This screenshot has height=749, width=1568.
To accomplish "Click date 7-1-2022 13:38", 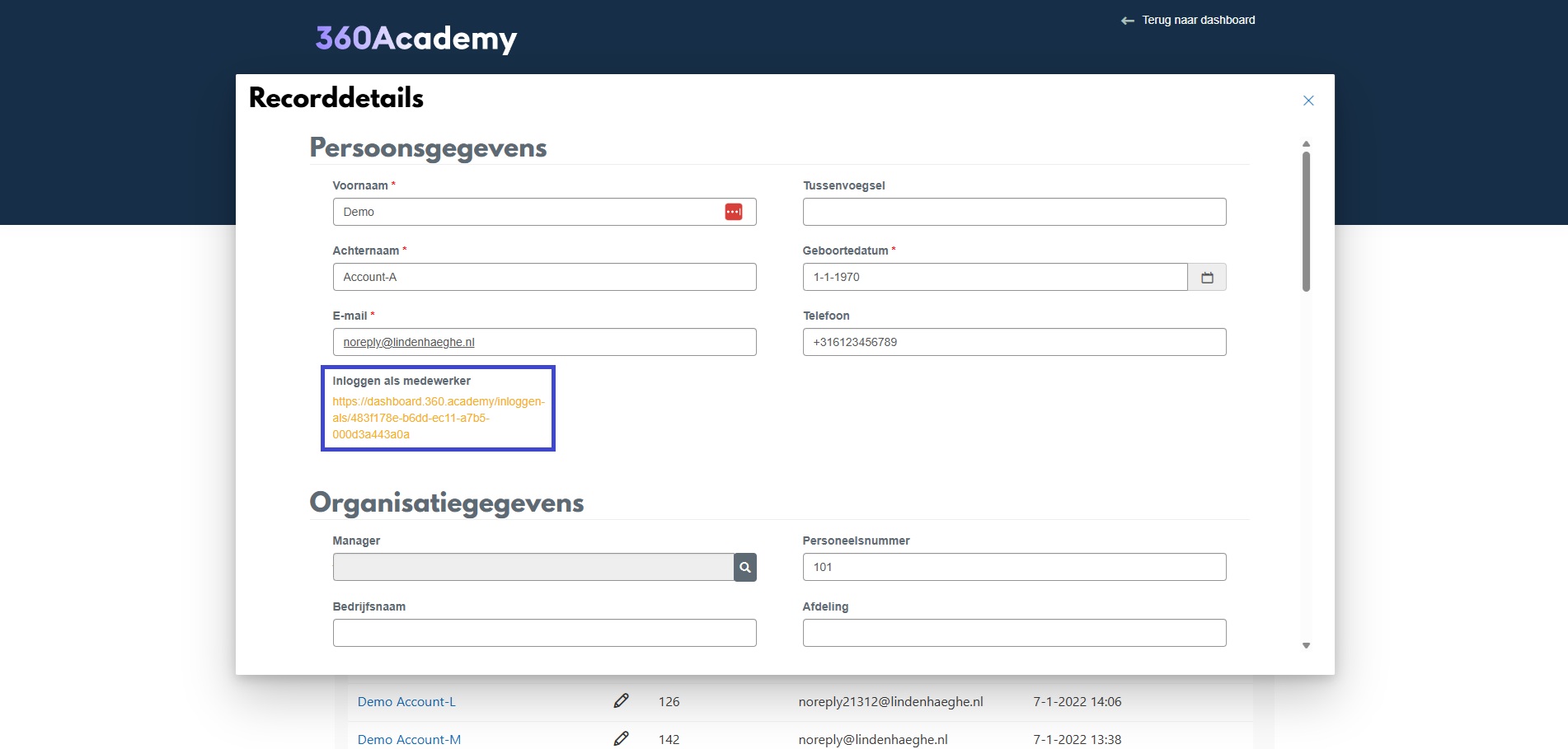I will 1077,740.
